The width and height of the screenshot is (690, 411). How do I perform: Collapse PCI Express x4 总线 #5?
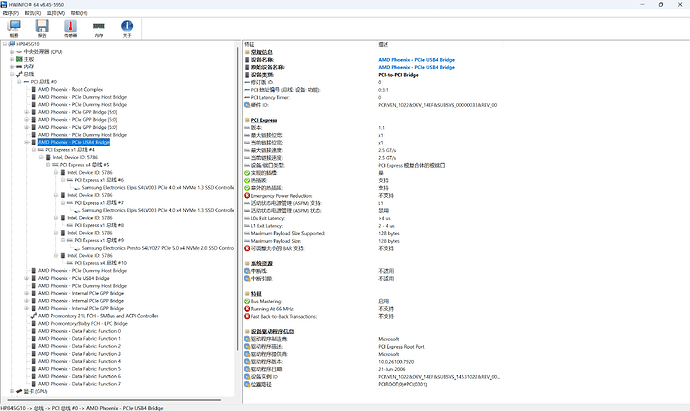point(48,165)
